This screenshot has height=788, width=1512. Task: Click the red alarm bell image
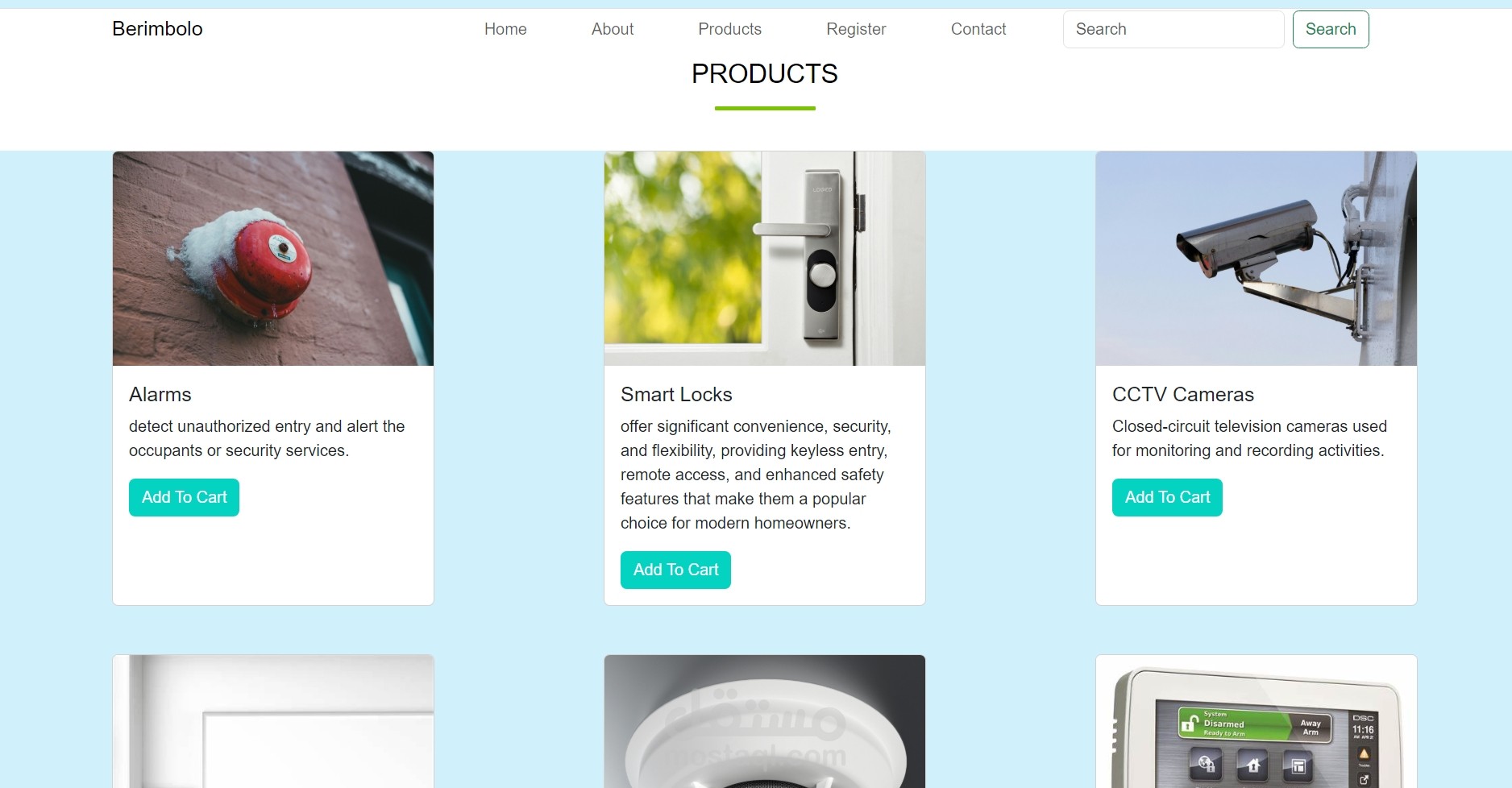[x=273, y=259]
